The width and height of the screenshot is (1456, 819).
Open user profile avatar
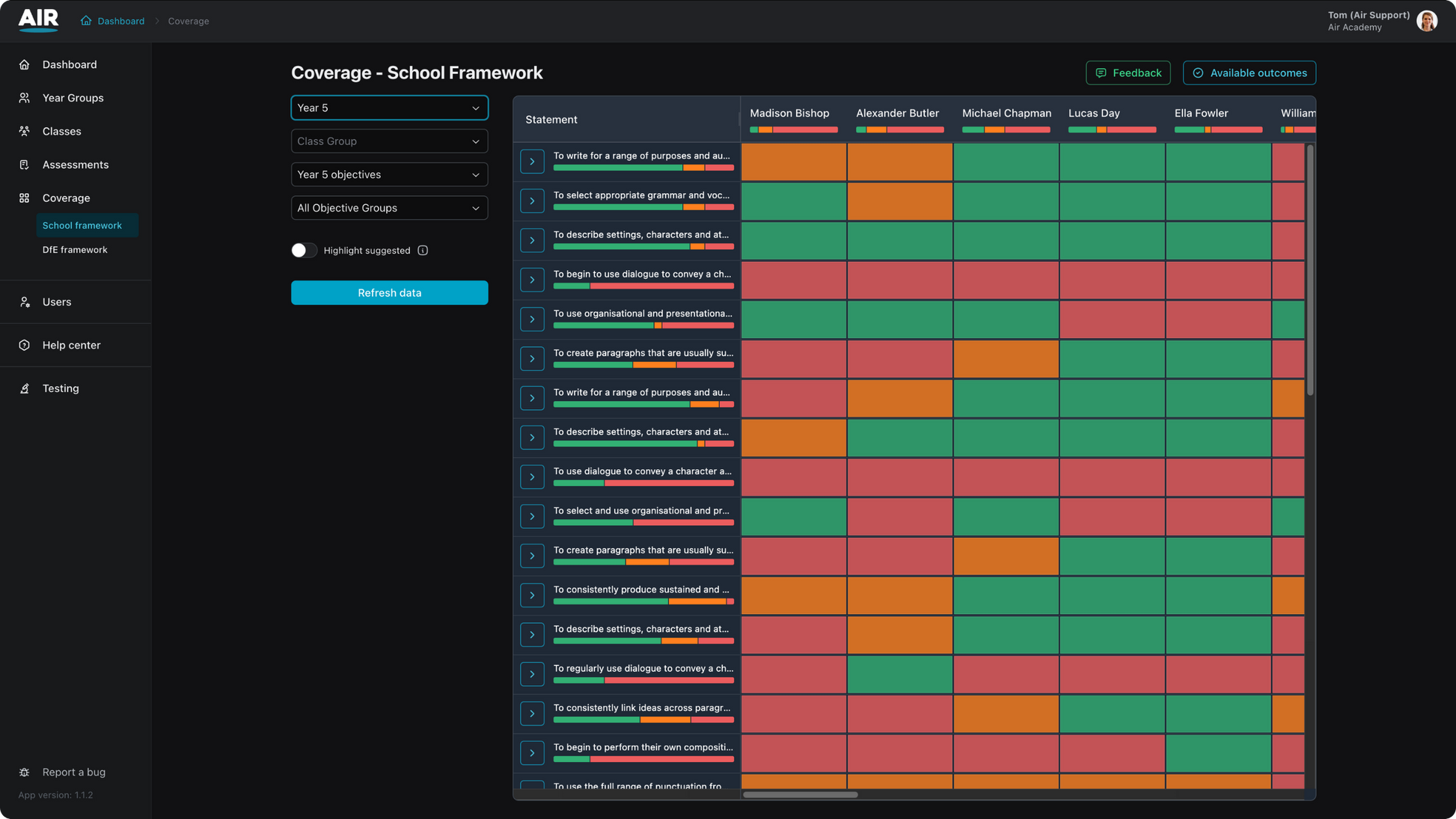pyautogui.click(x=1427, y=21)
